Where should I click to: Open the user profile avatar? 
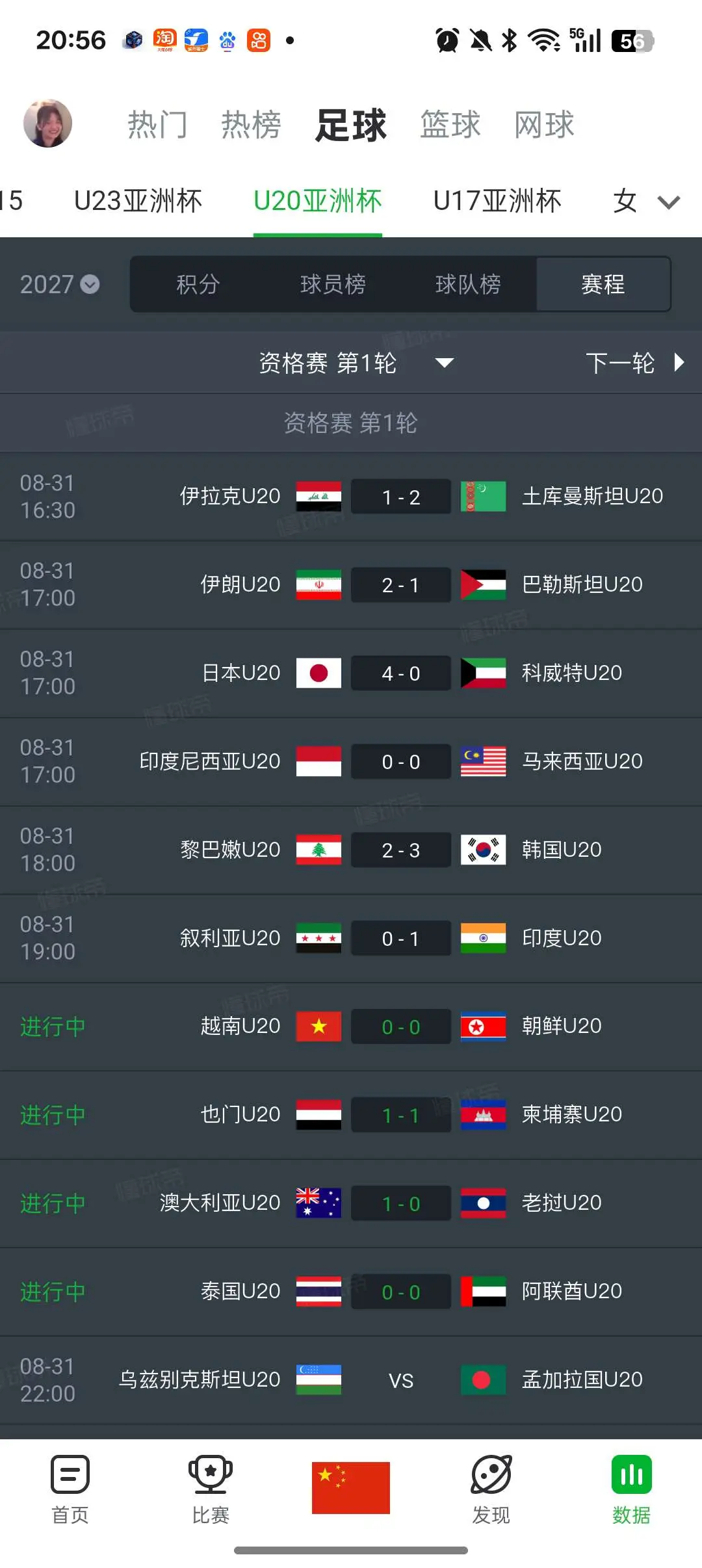(x=47, y=124)
